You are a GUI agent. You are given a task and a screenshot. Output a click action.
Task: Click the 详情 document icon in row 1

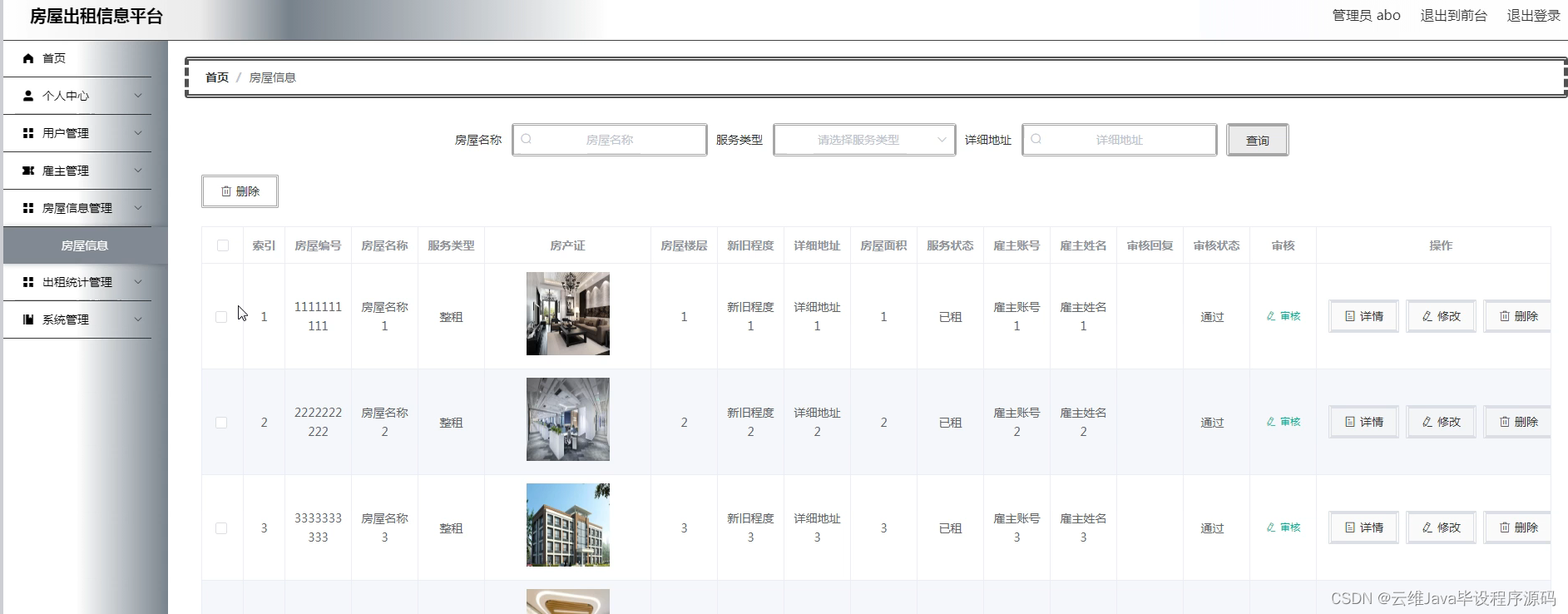[x=1350, y=316]
